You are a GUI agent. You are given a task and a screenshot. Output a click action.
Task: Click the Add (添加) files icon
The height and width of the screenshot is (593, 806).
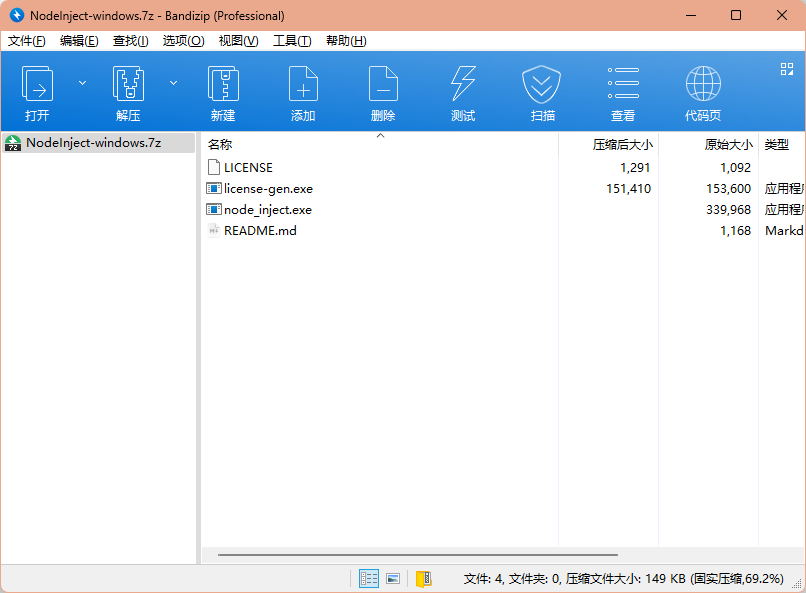pos(303,85)
